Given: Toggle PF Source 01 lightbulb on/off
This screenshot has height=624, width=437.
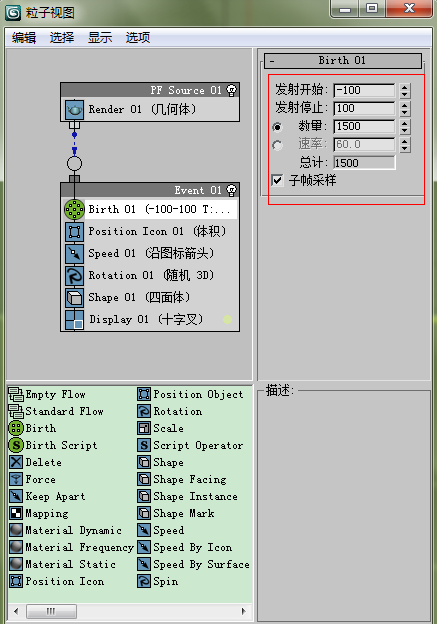Looking at the screenshot, I should 232,90.
